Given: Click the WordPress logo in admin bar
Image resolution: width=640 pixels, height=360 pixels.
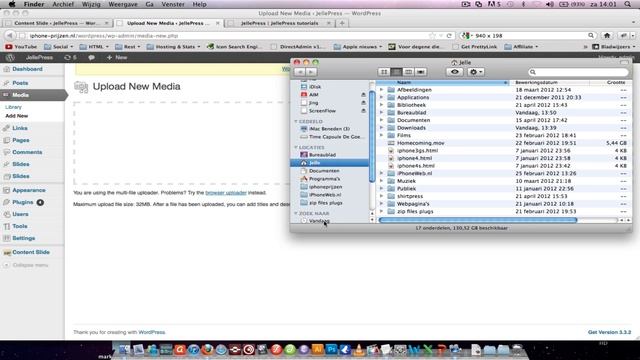Looking at the screenshot, I should (x=10, y=58).
